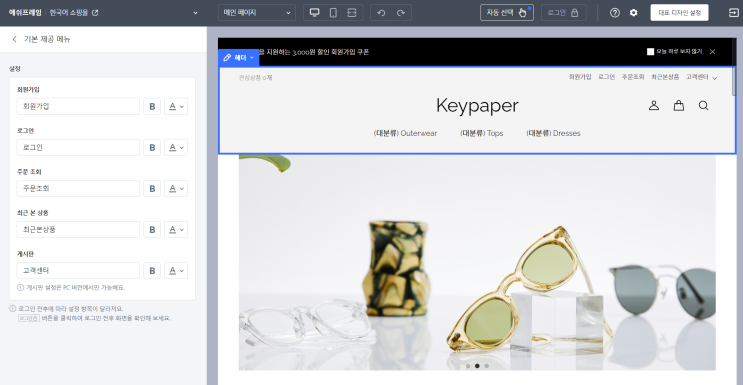
Task: Toggle the 로그인 lock state button
Action: 563,13
